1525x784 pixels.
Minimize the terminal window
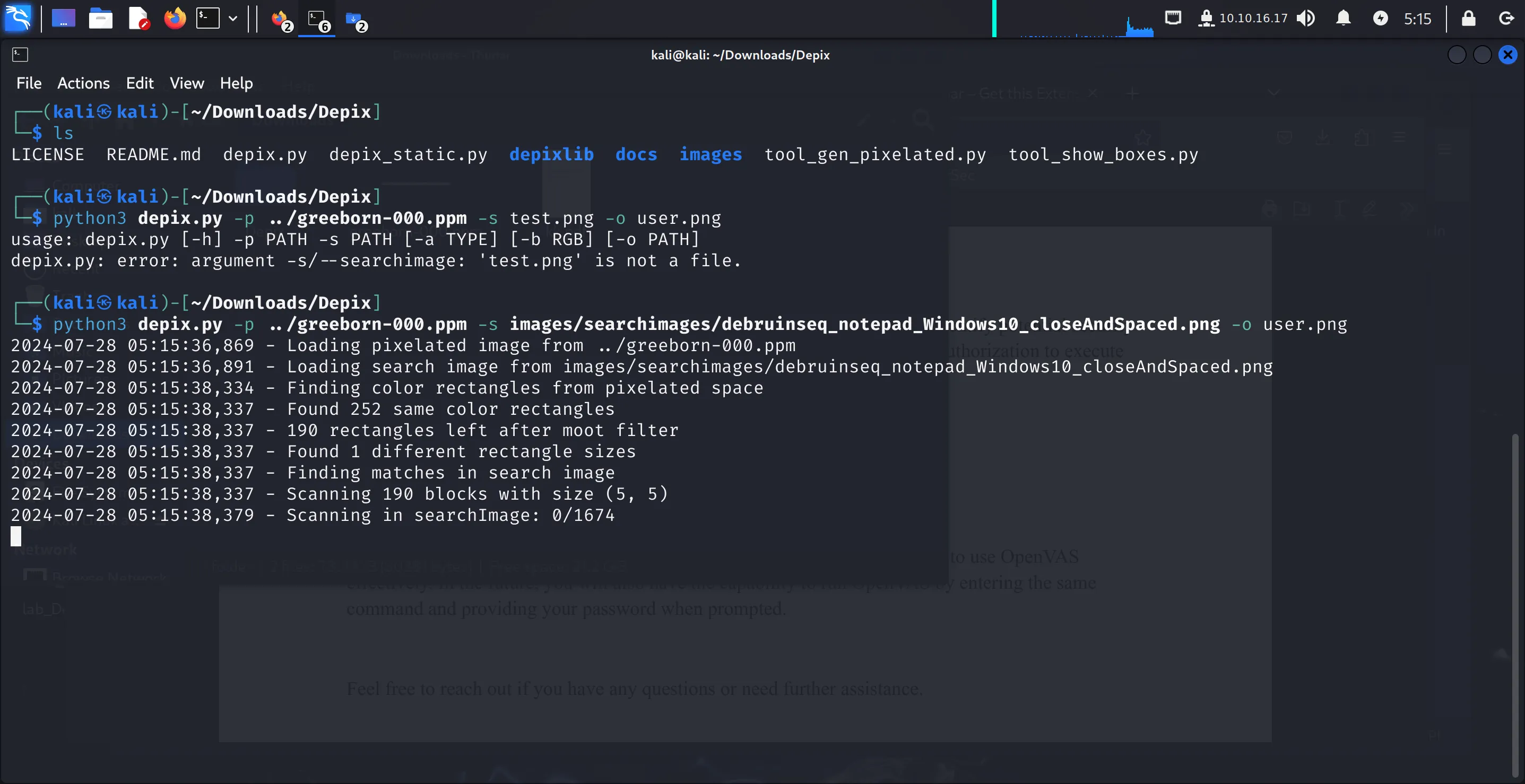tap(1457, 55)
